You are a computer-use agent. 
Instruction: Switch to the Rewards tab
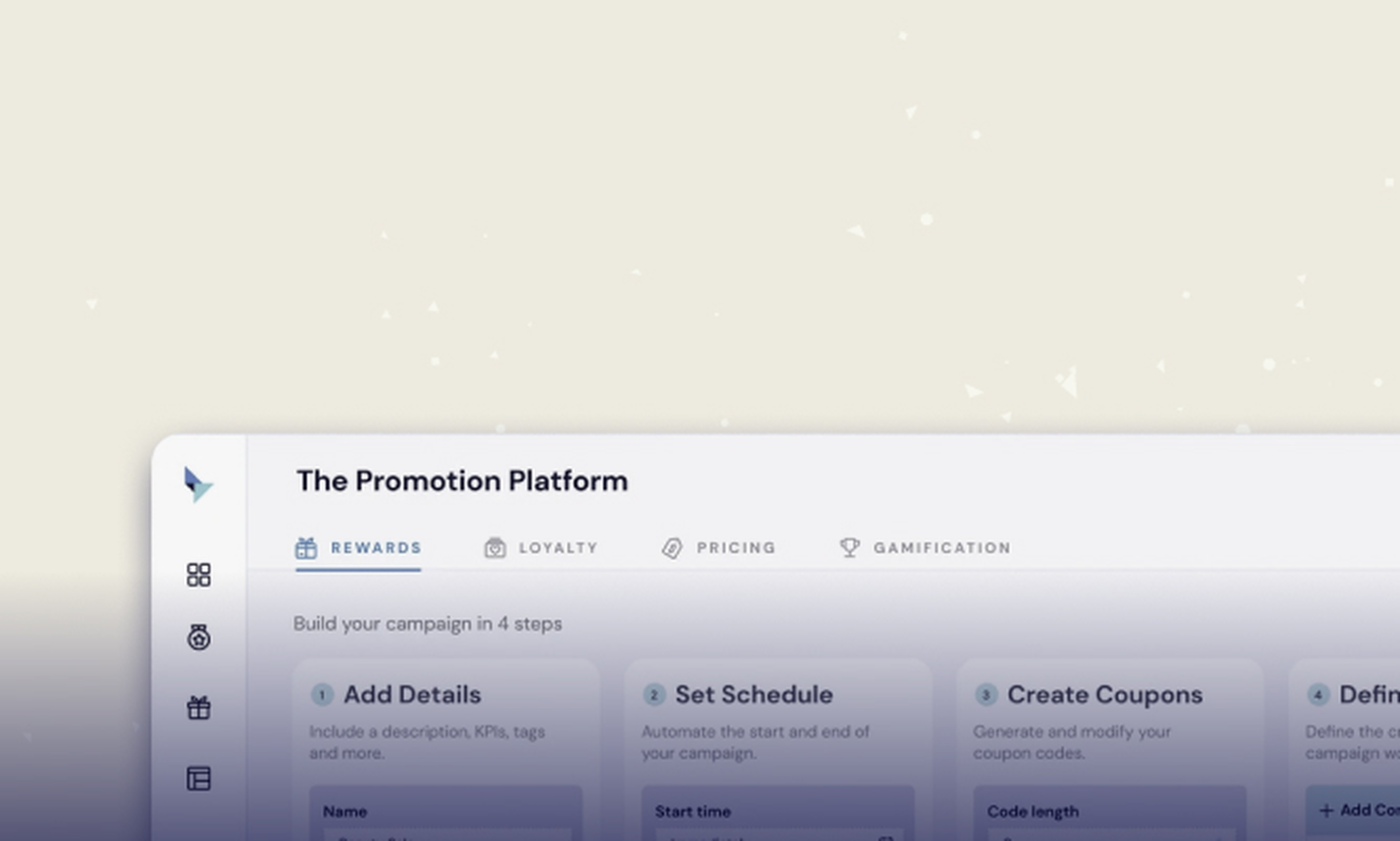[376, 548]
